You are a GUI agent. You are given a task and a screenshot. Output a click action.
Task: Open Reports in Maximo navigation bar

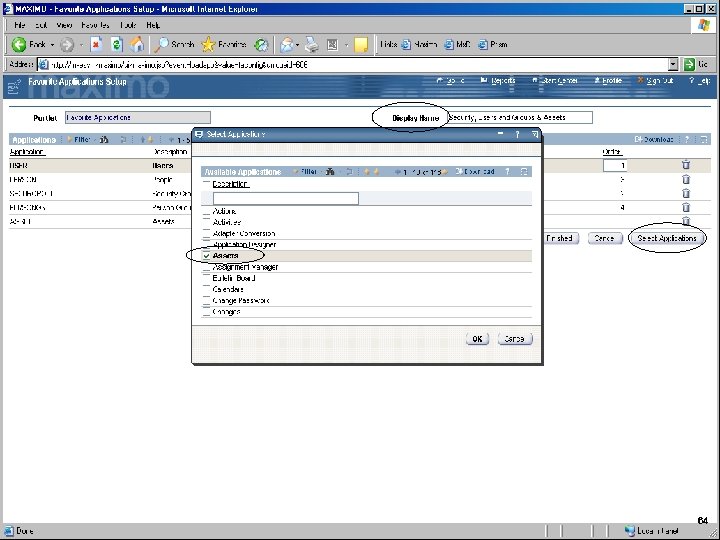498,81
